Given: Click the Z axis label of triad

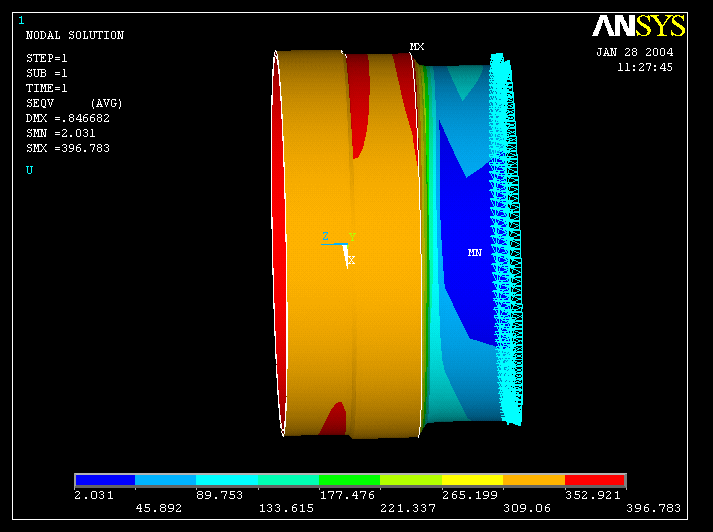Looking at the screenshot, I should 325,236.
